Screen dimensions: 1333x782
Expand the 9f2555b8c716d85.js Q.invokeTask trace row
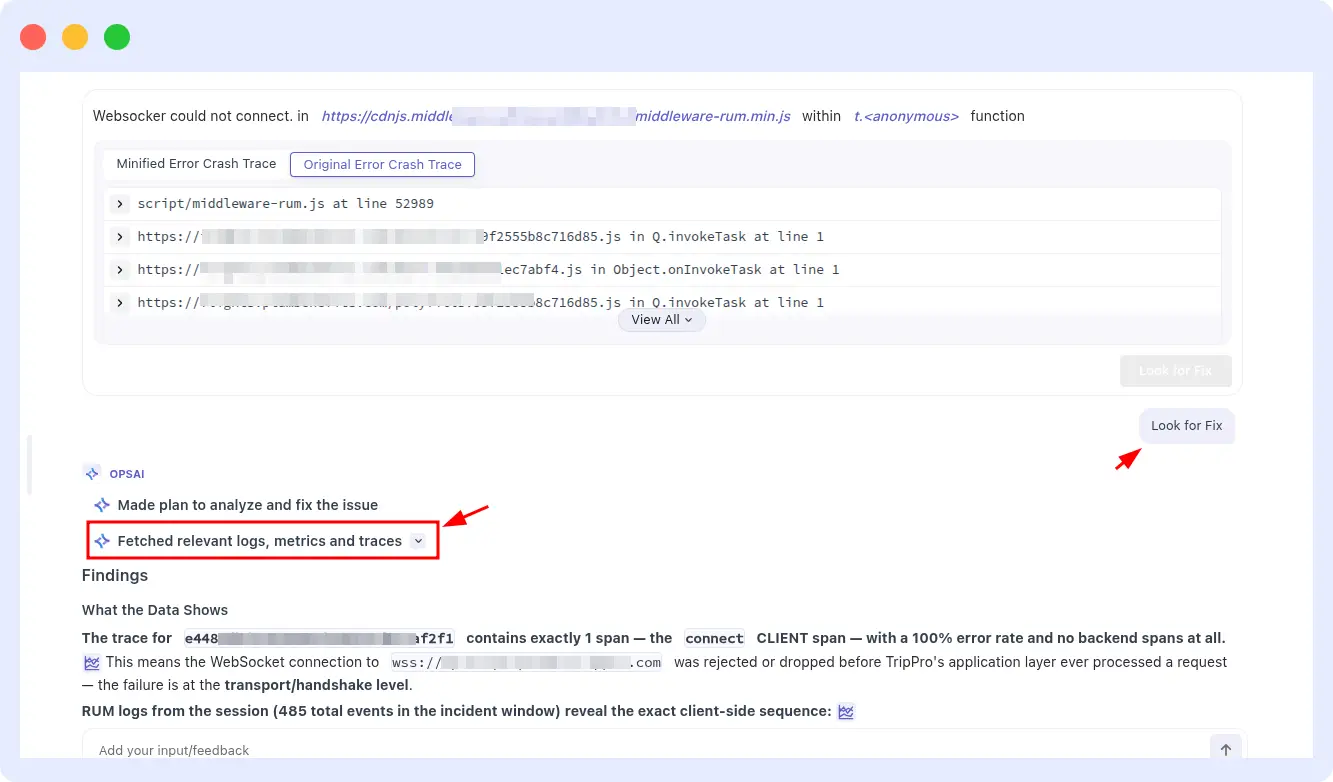click(x=119, y=237)
